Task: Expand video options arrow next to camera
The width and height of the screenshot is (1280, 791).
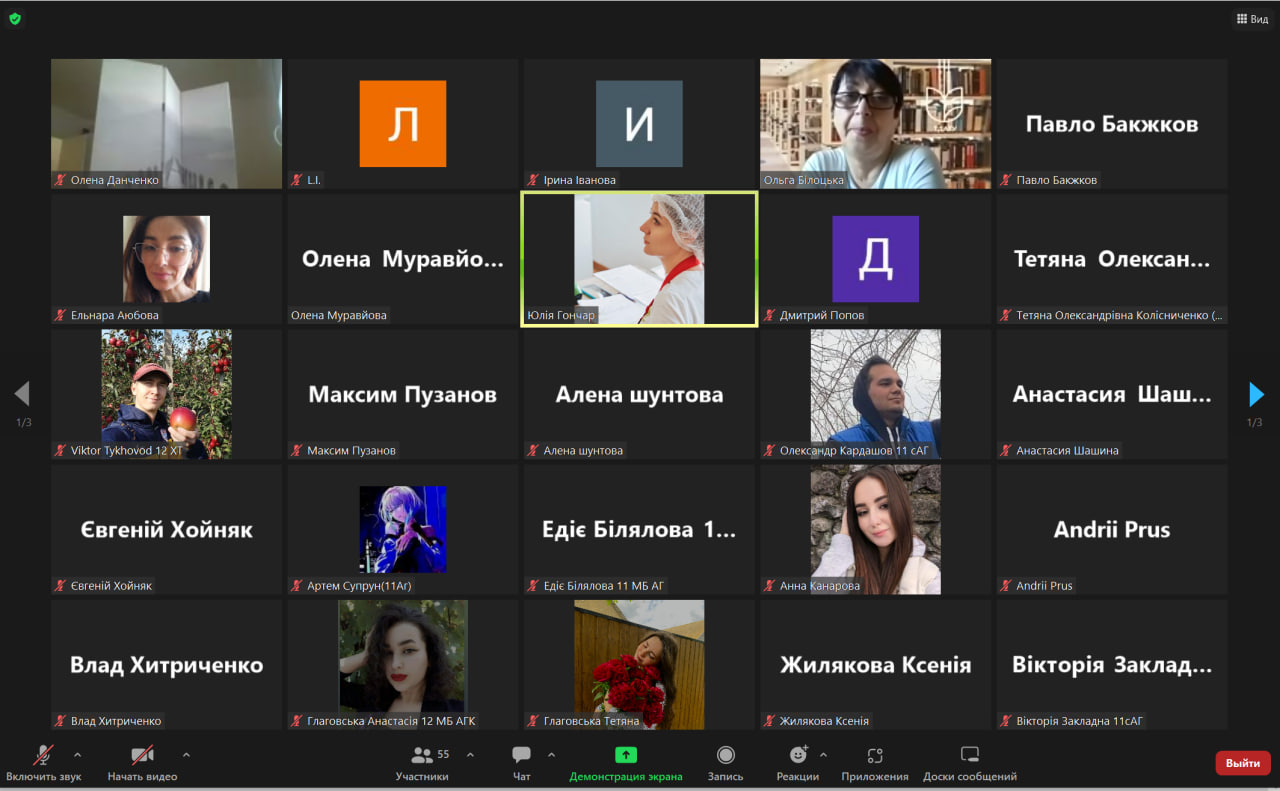Action: 186,755
